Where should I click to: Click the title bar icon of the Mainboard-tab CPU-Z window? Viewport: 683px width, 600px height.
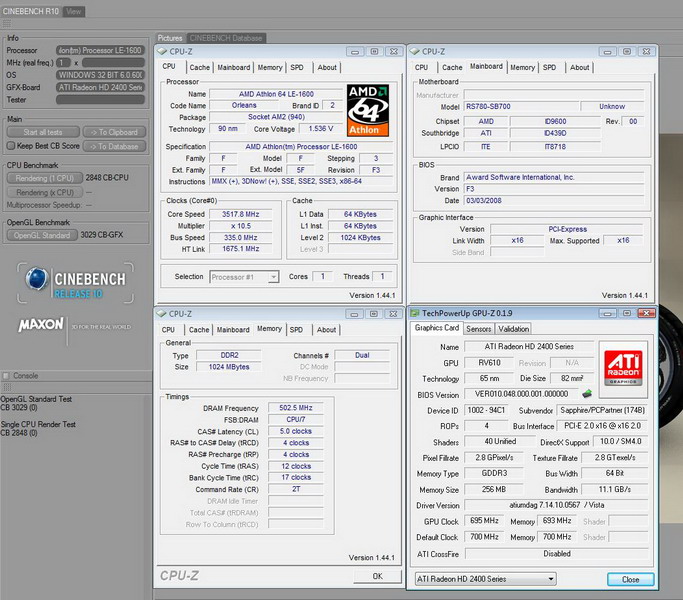pos(415,51)
